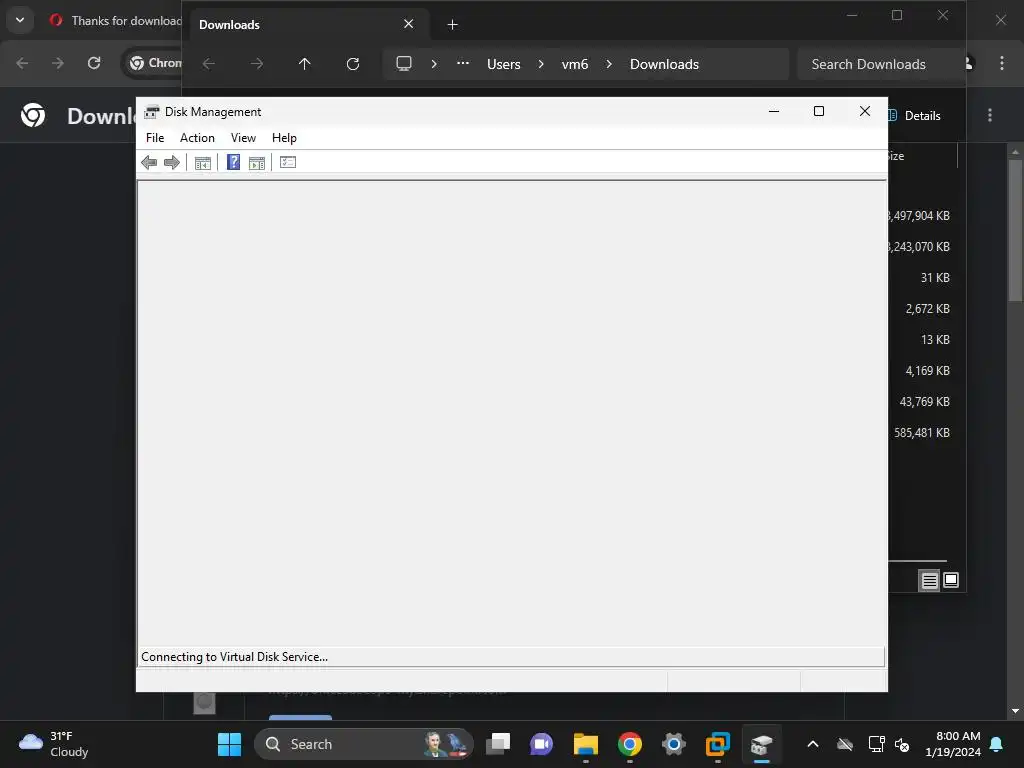Open Task View from the taskbar
Viewport: 1024px width, 768px height.
pyautogui.click(x=498, y=744)
